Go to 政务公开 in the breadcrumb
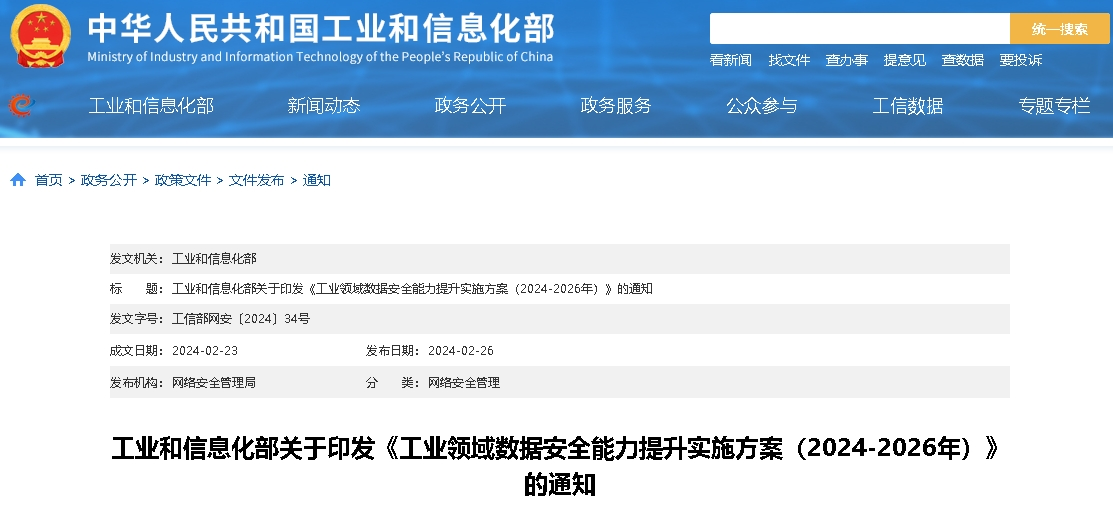 [x=109, y=180]
